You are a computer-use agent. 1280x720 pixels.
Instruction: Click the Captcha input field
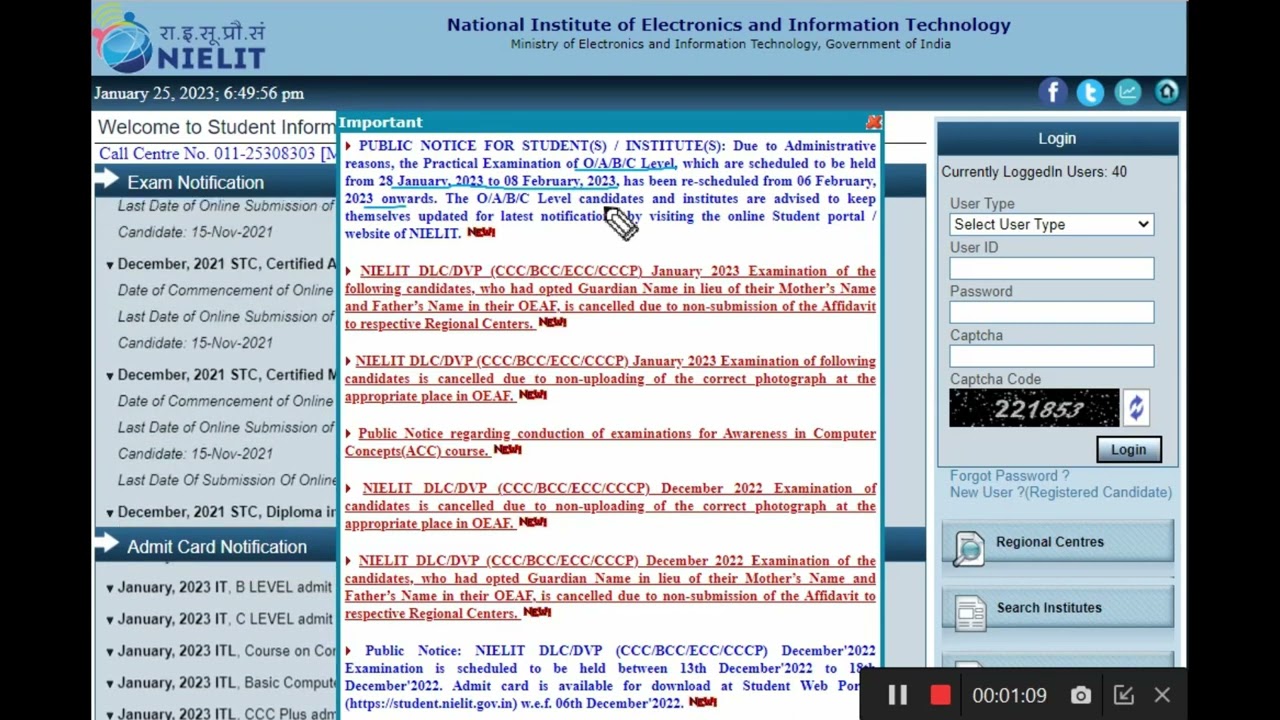[1051, 356]
